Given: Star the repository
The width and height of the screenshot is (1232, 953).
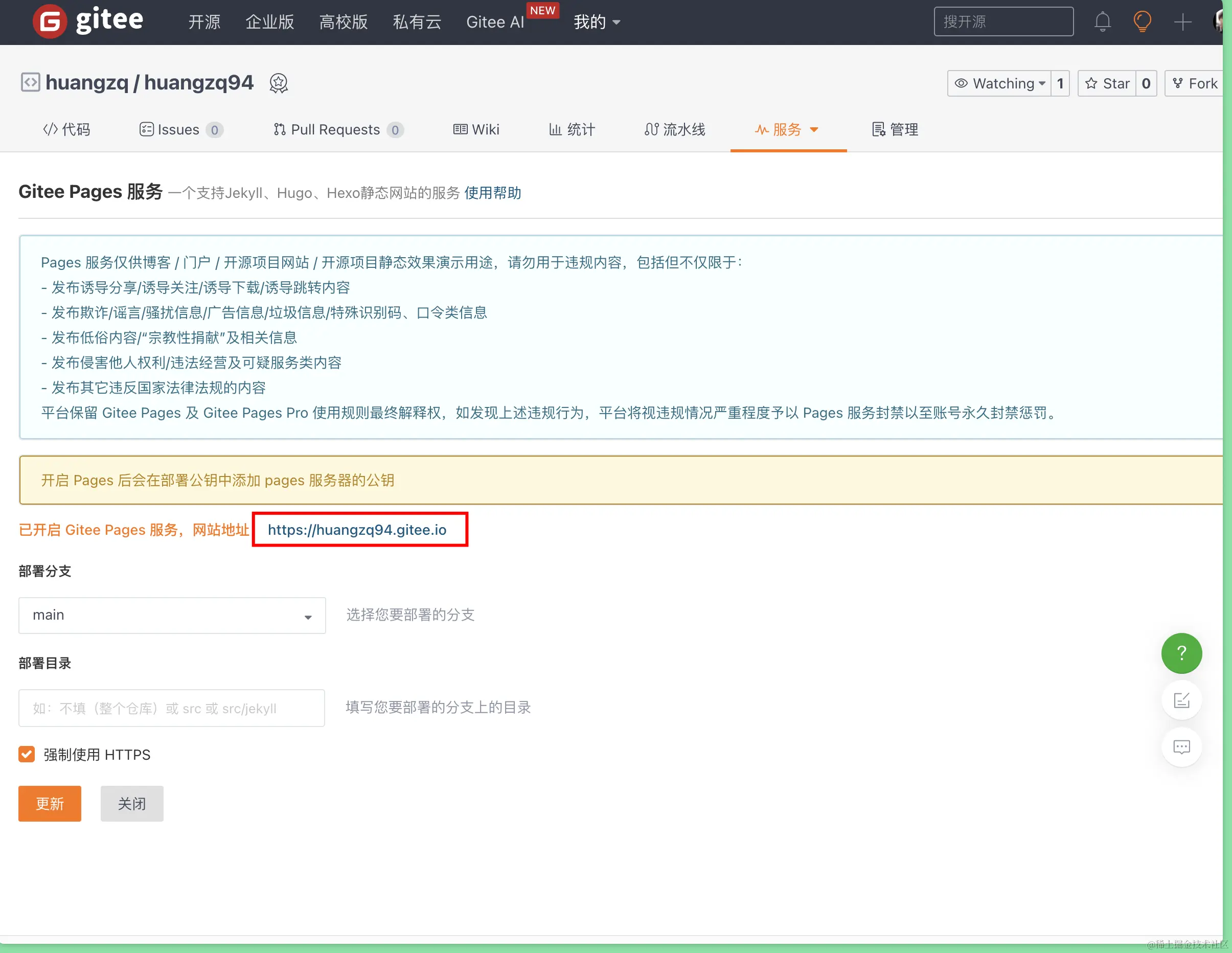Looking at the screenshot, I should (1107, 83).
